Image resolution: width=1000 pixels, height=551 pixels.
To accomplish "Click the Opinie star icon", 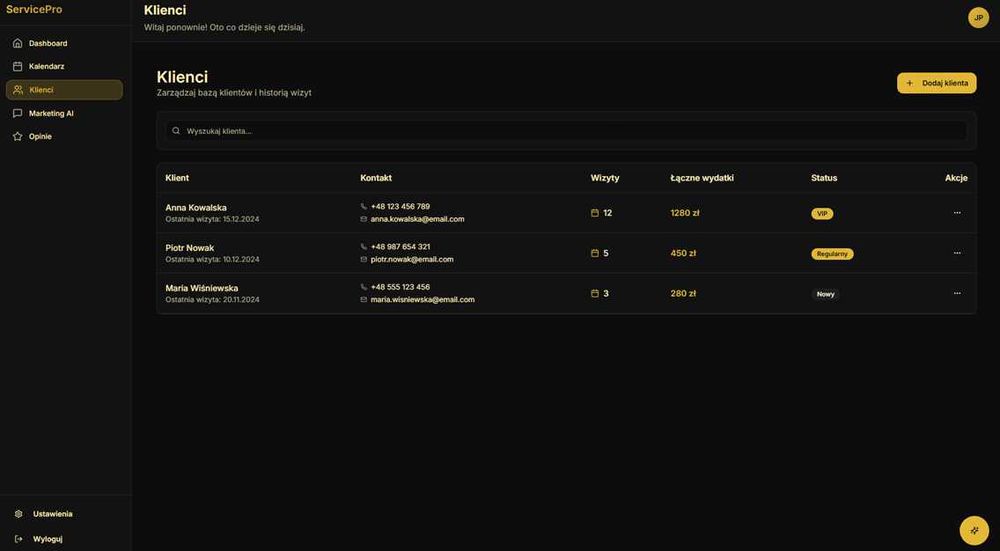I will (18, 137).
